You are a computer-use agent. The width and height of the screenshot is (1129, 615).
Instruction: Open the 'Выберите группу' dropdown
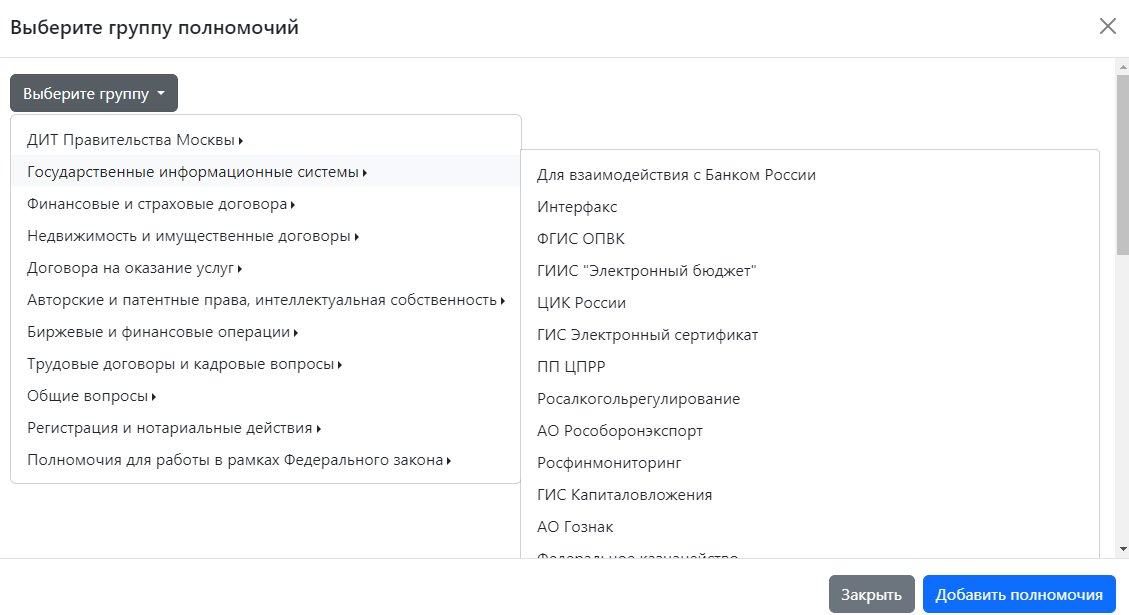(x=94, y=94)
